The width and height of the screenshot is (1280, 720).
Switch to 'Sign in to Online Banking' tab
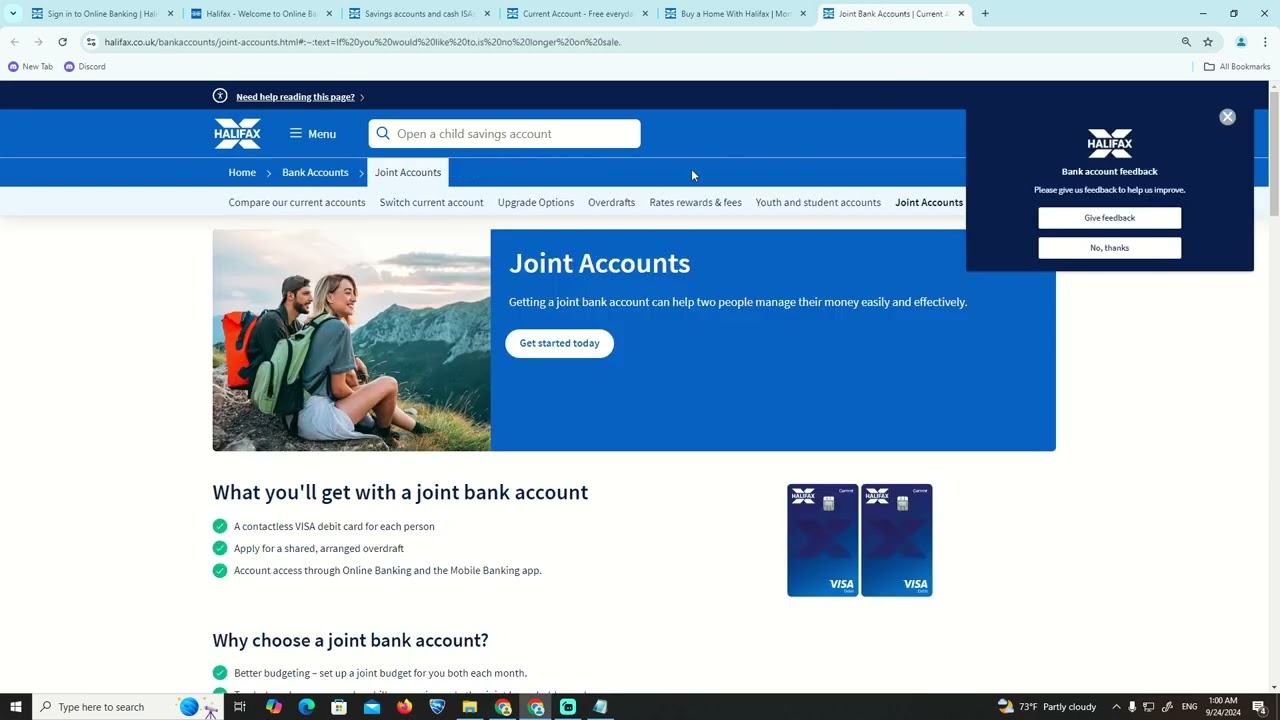tap(103, 14)
